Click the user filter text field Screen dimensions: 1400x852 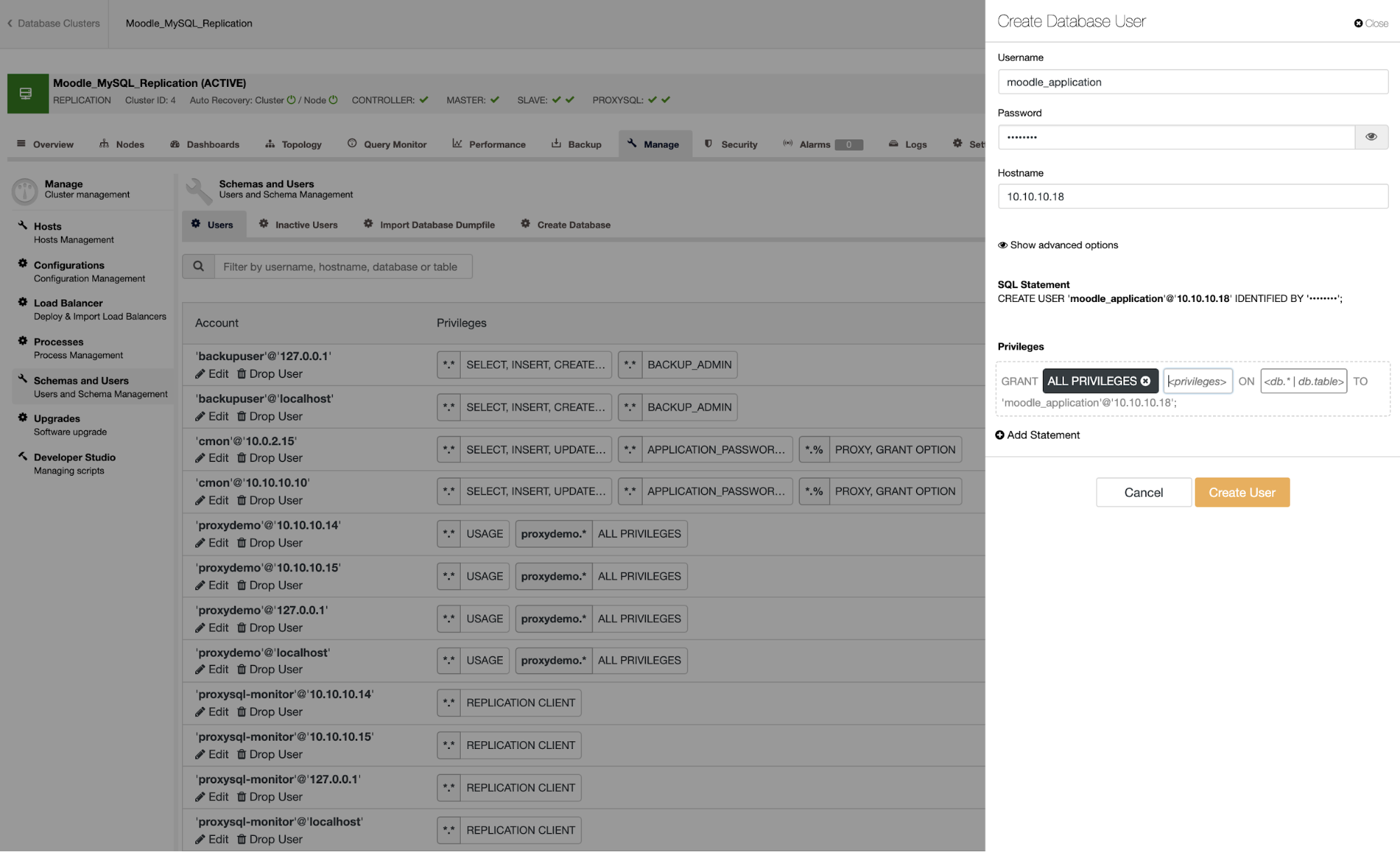[x=343, y=266]
